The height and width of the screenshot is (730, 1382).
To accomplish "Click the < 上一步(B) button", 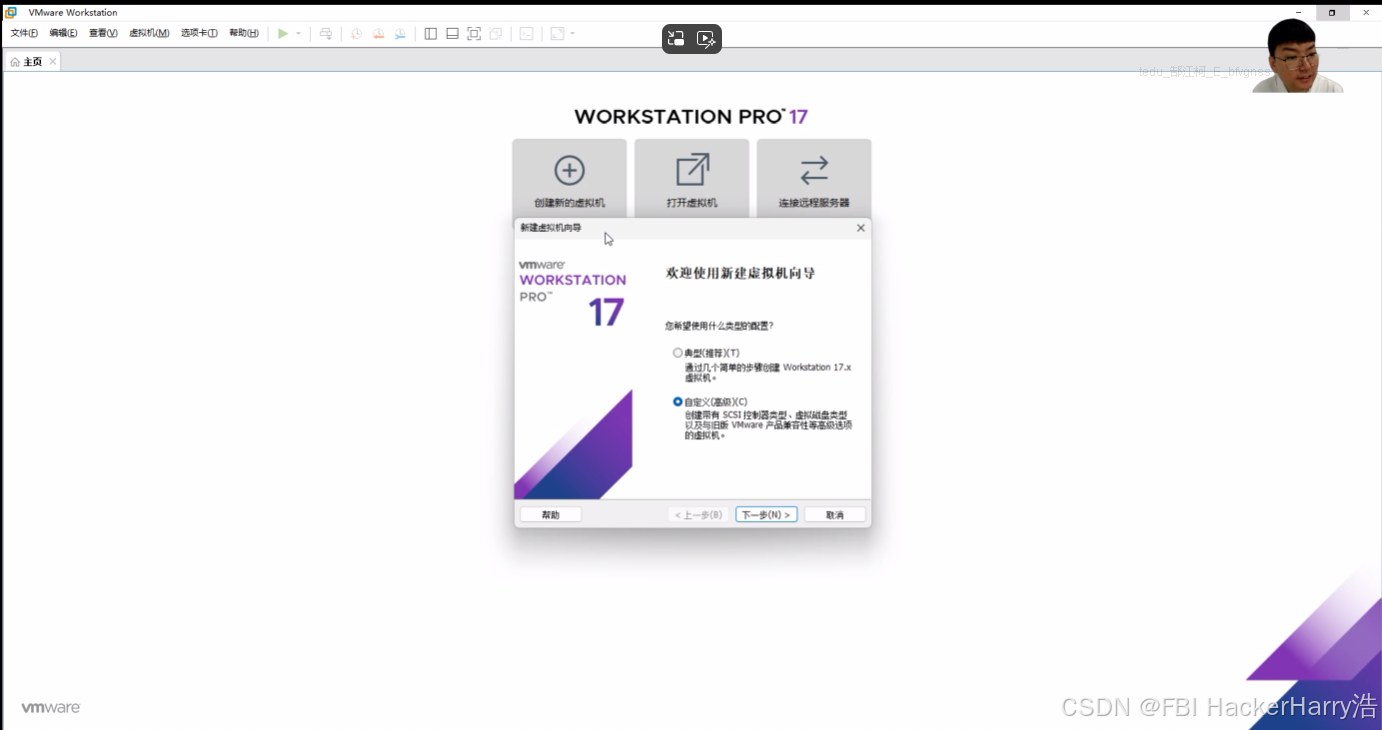I will (698, 515).
